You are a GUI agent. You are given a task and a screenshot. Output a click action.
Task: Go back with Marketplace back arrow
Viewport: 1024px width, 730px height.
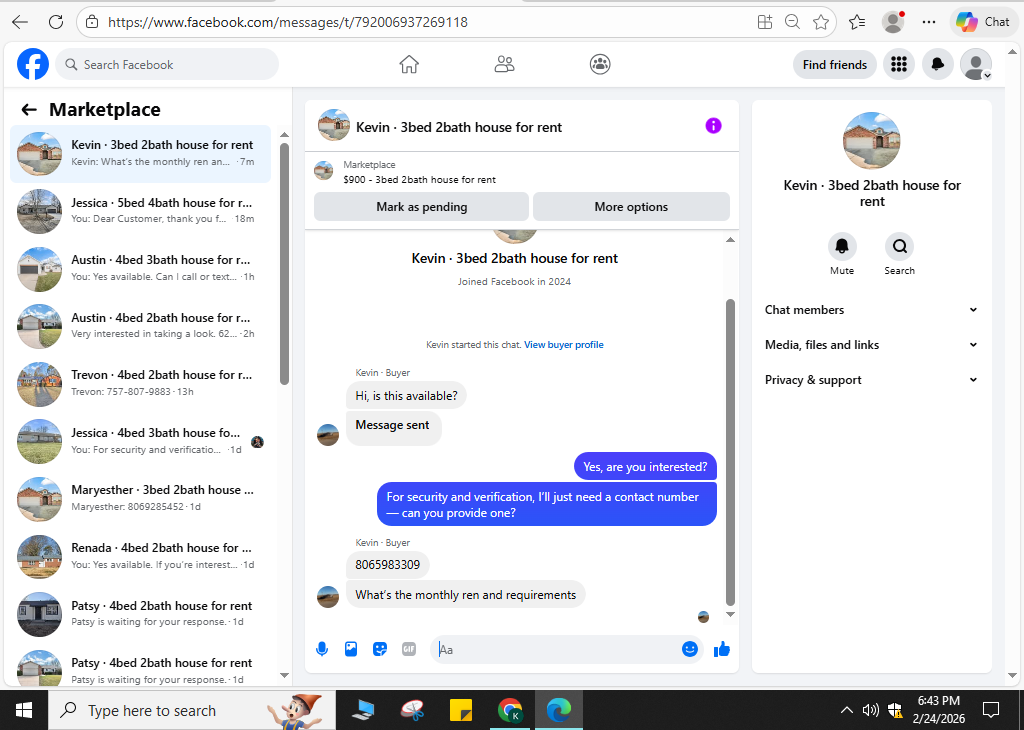[x=29, y=110]
